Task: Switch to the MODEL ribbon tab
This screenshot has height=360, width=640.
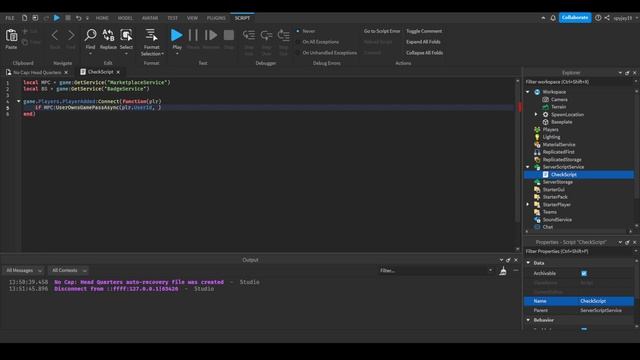Action: tap(125, 18)
